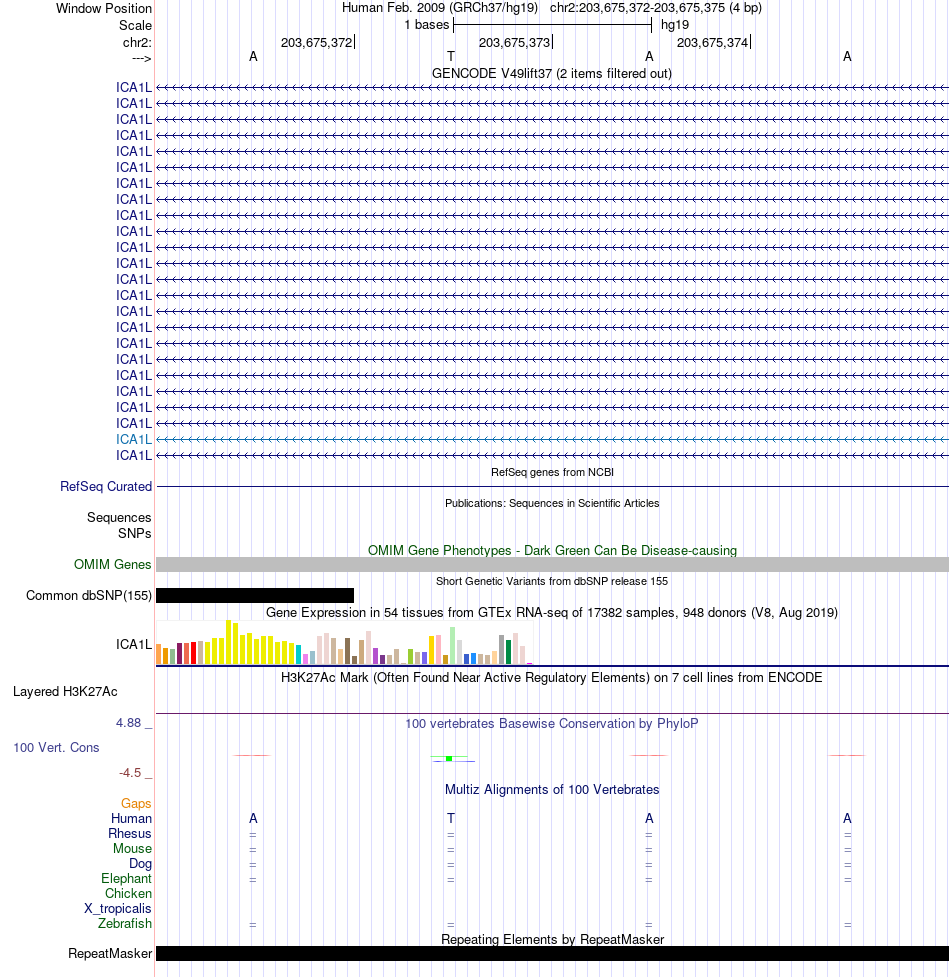Open 100 vertebrates Basewise Conservation by PhyloP title

point(552,724)
